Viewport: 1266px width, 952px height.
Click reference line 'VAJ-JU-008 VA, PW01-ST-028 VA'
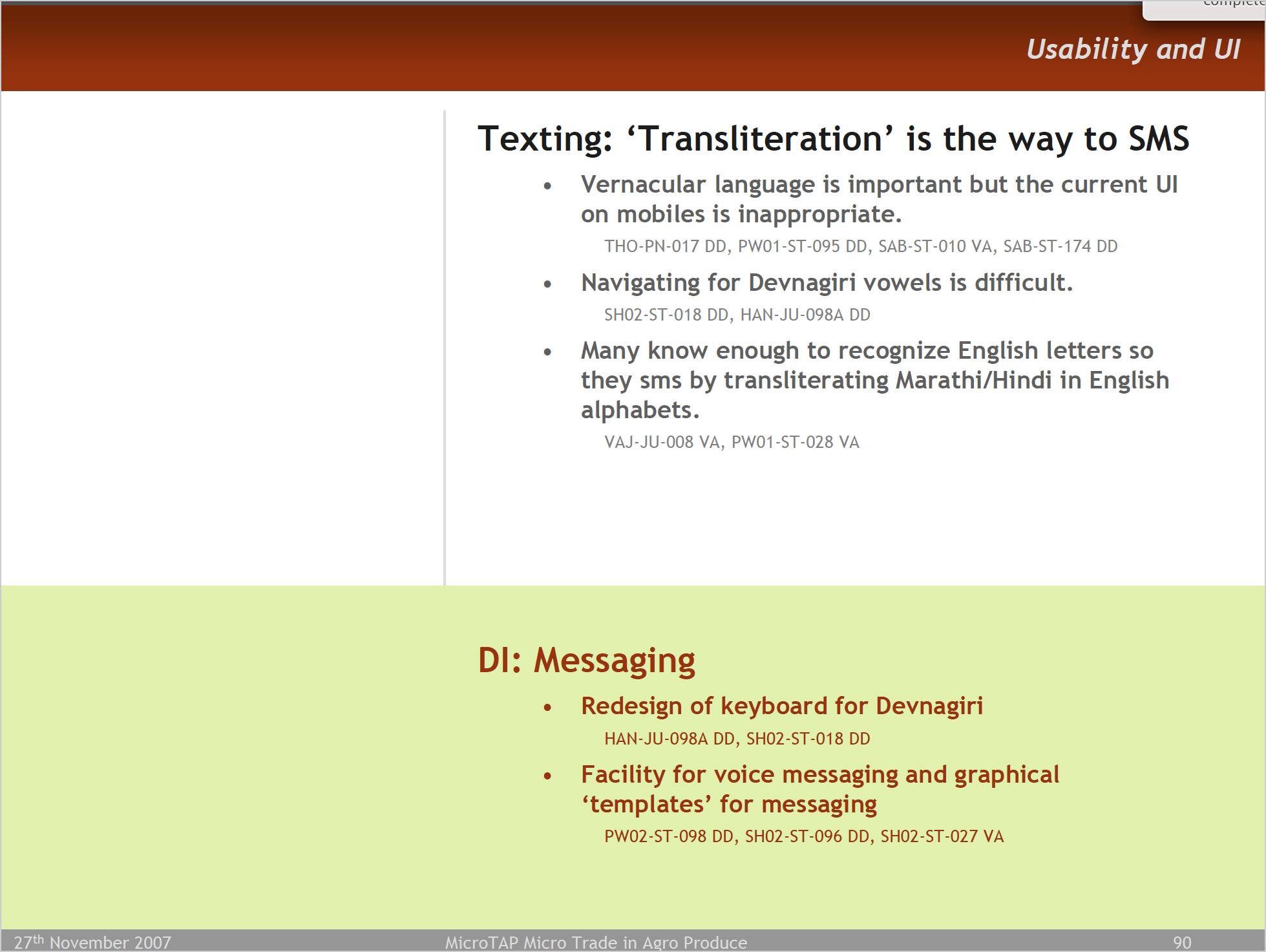click(x=731, y=442)
